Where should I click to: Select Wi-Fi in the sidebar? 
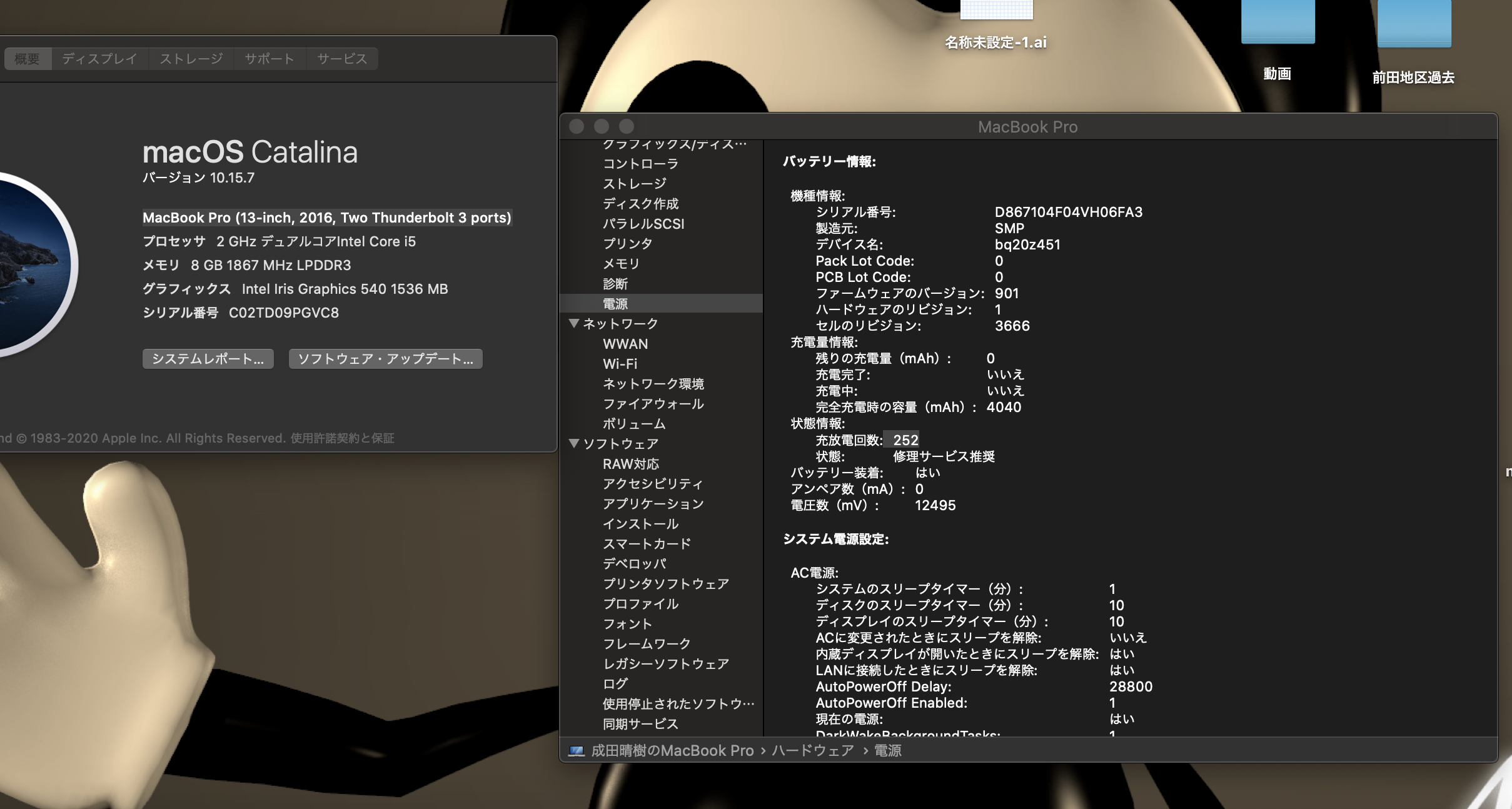(620, 364)
